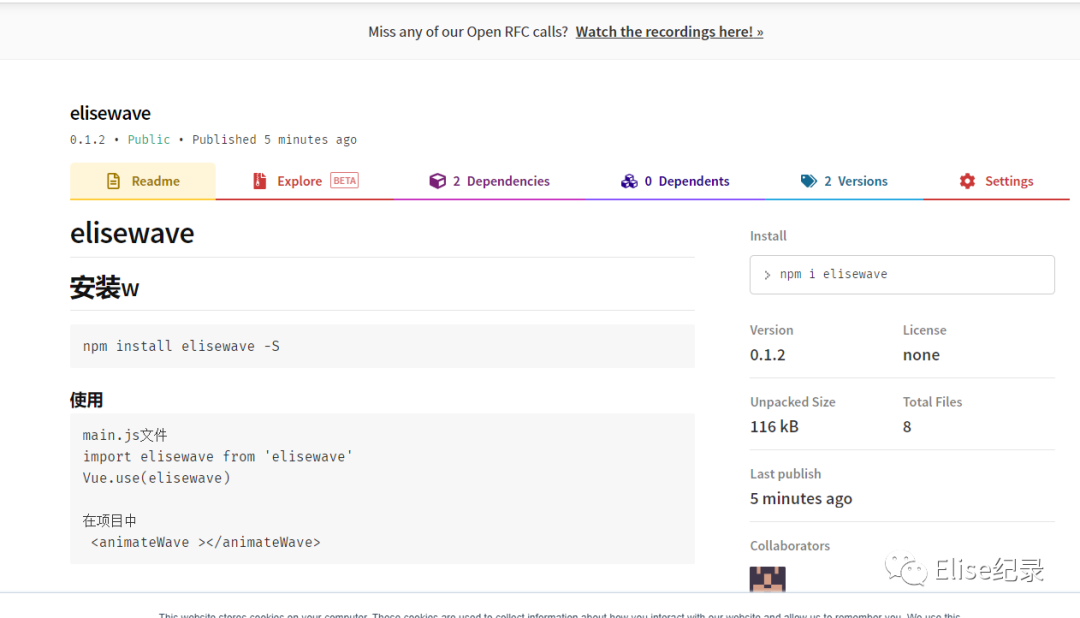Click the package title 'elisewave' at page top

click(x=110, y=113)
